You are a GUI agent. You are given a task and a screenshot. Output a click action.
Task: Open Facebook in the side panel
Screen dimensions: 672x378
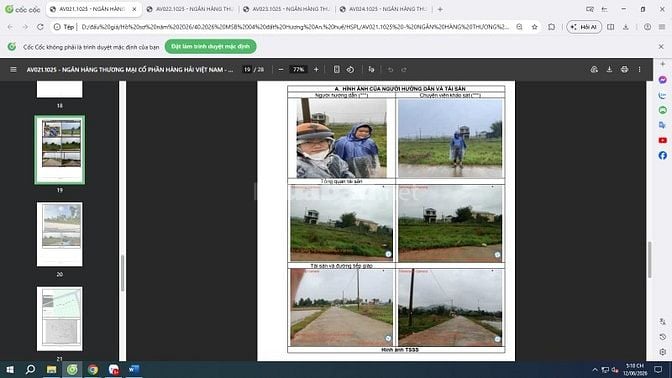point(663,155)
